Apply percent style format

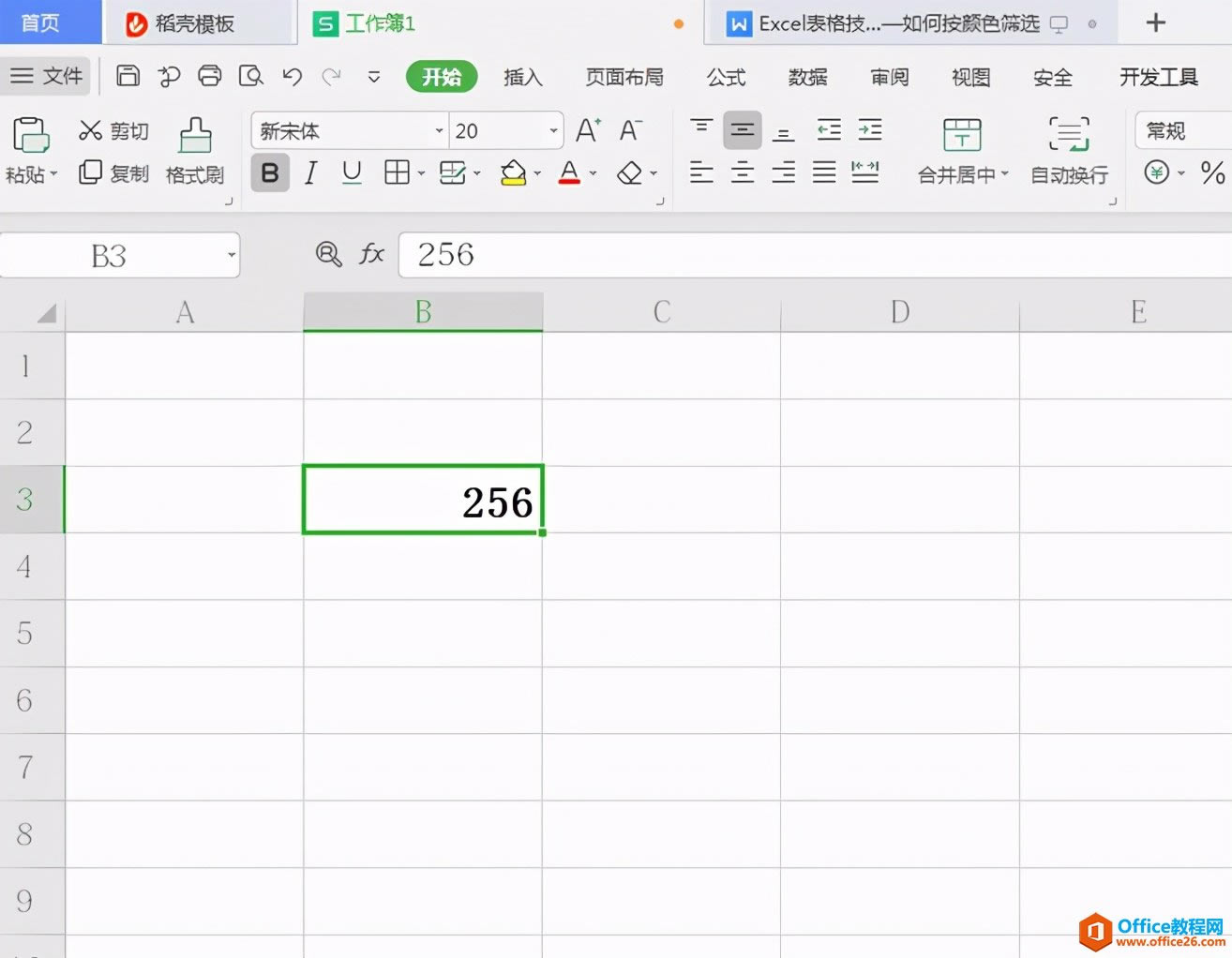[x=1212, y=172]
